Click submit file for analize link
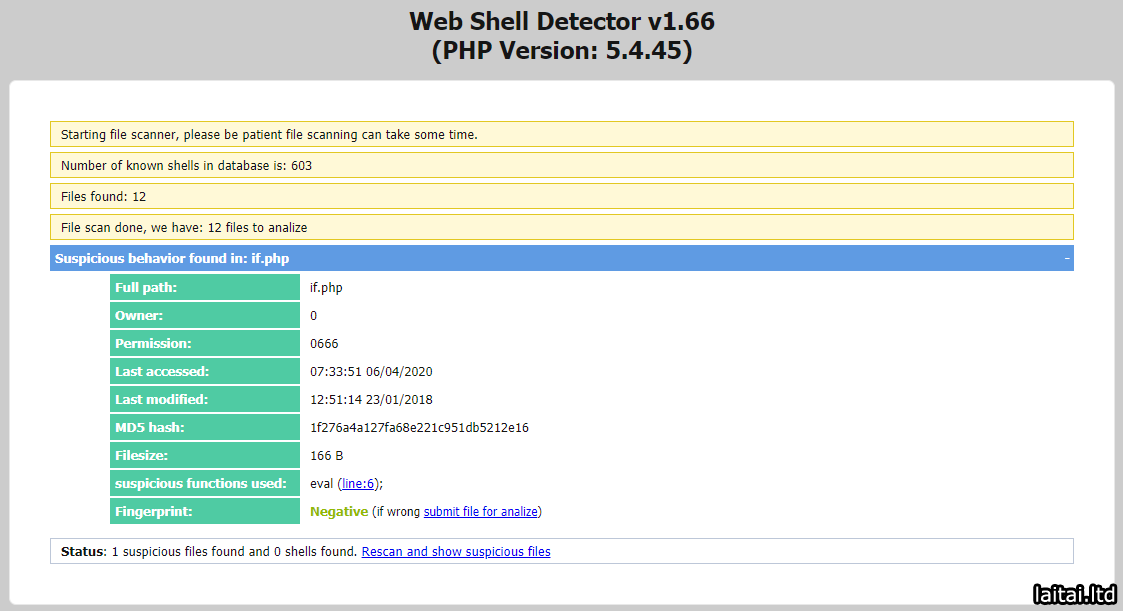This screenshot has height=611, width=1123. click(481, 511)
